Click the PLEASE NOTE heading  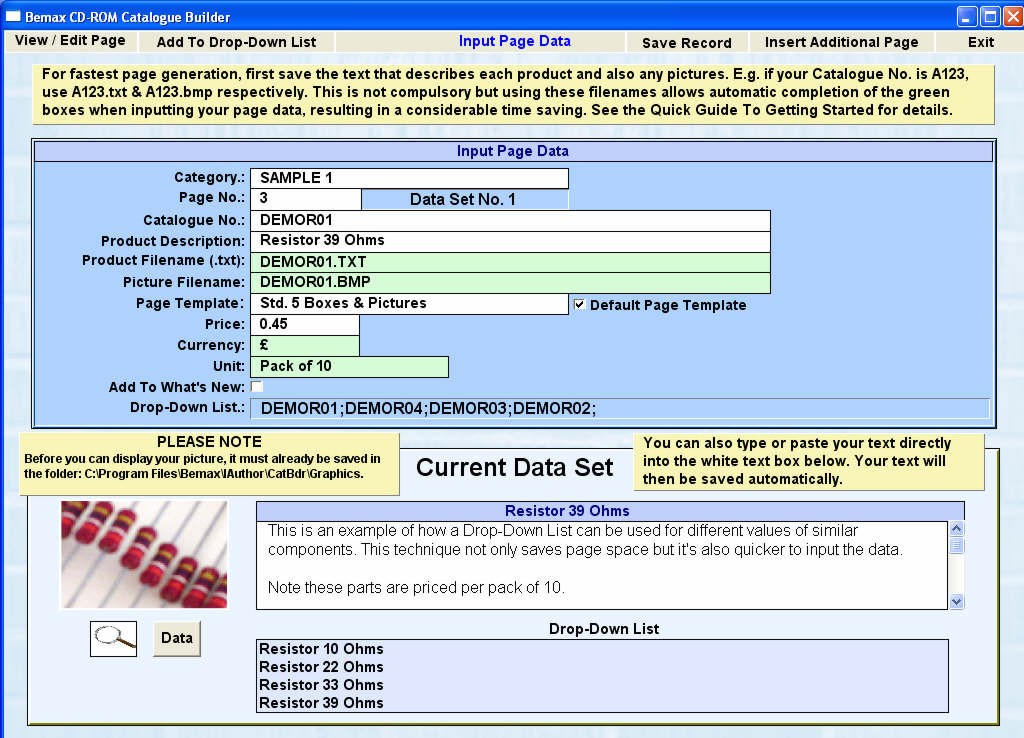[x=210, y=441]
